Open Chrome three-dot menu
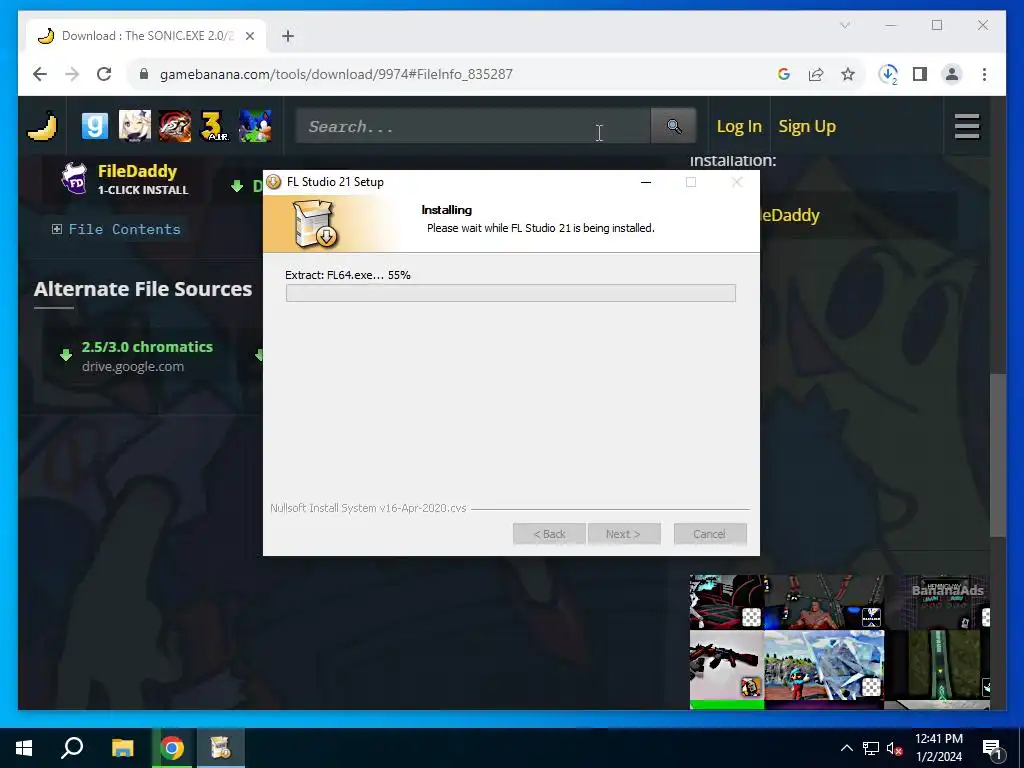The image size is (1024, 768). (x=984, y=74)
